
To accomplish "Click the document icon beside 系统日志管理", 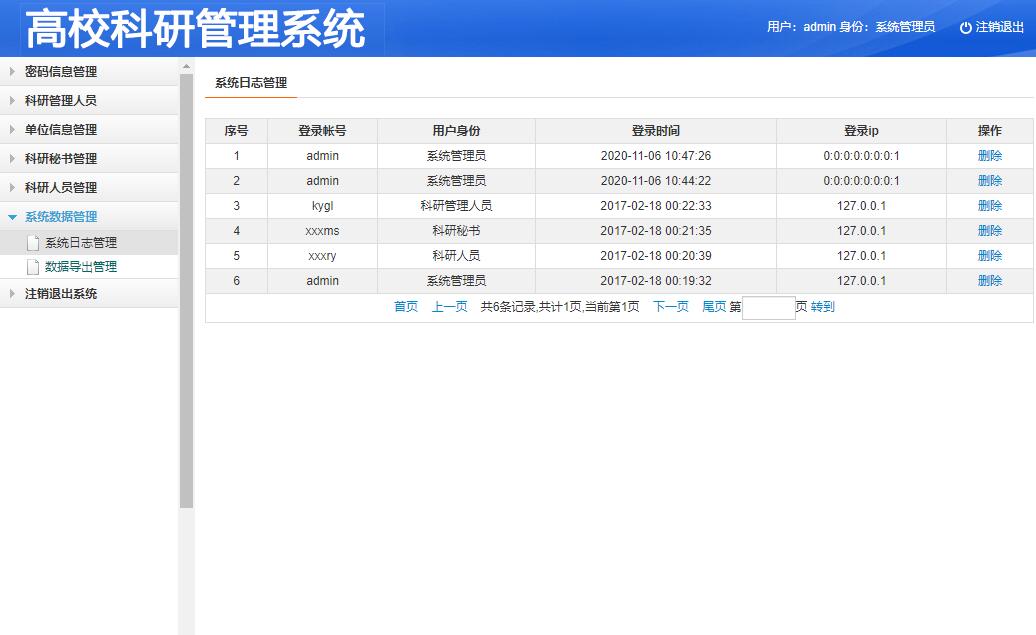I will (33, 241).
